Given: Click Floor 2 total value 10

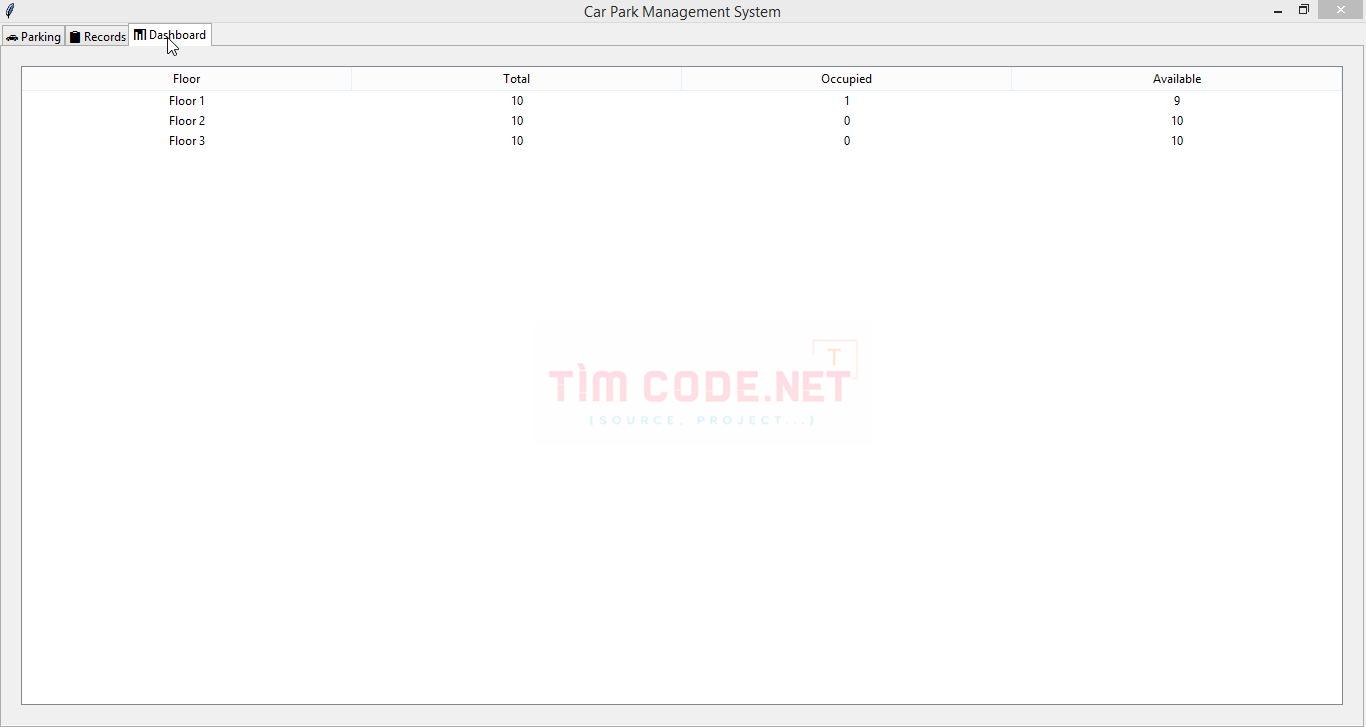Looking at the screenshot, I should click(517, 121).
